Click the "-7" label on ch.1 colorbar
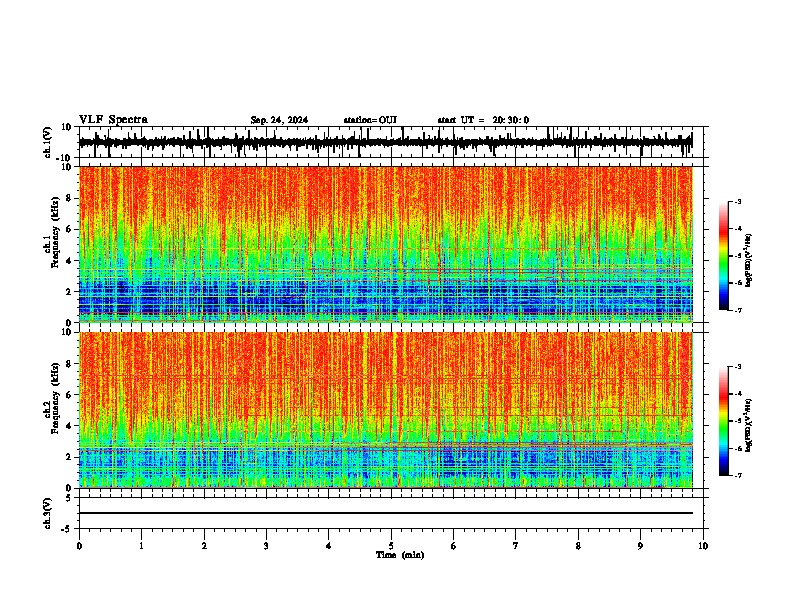 [x=738, y=311]
